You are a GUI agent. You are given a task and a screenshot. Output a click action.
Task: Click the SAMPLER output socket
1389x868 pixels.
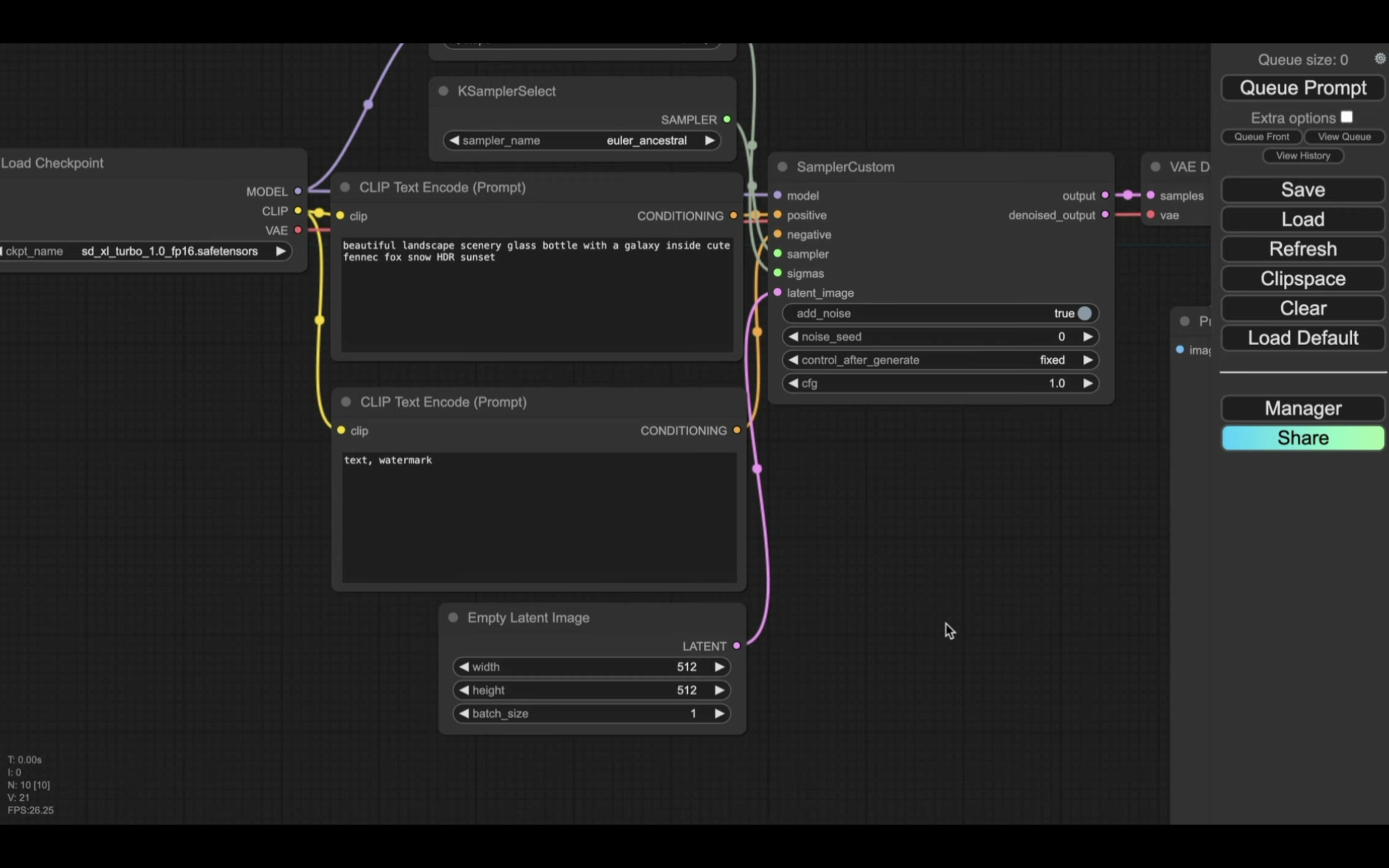point(727,120)
